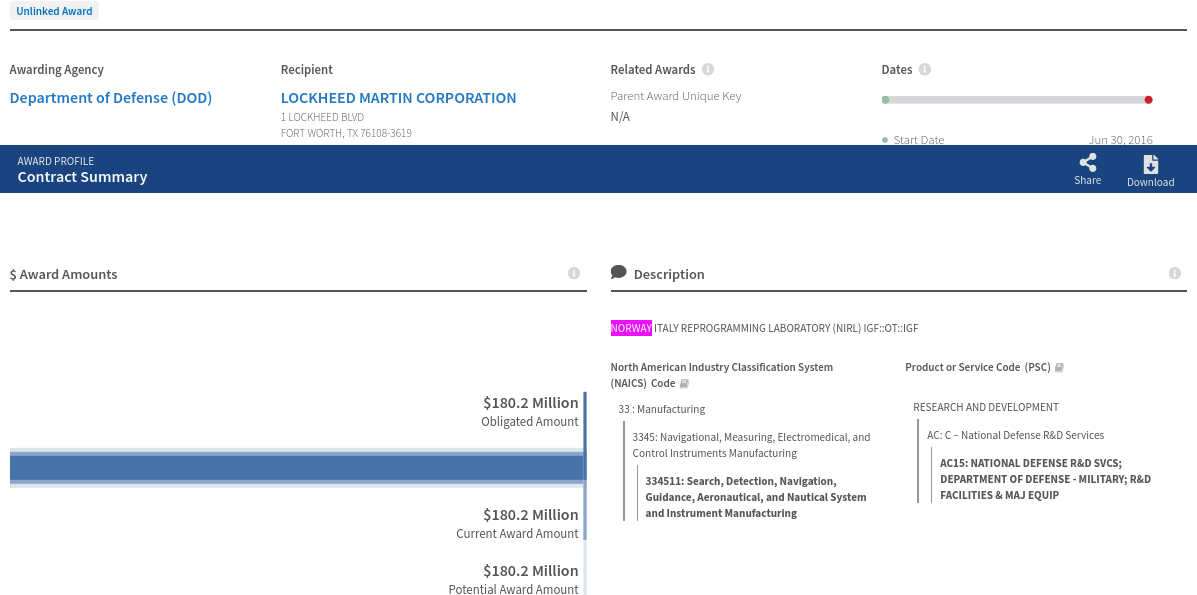Click the 'Jun 30, 2016' start date value
1197x595 pixels.
coord(1121,140)
